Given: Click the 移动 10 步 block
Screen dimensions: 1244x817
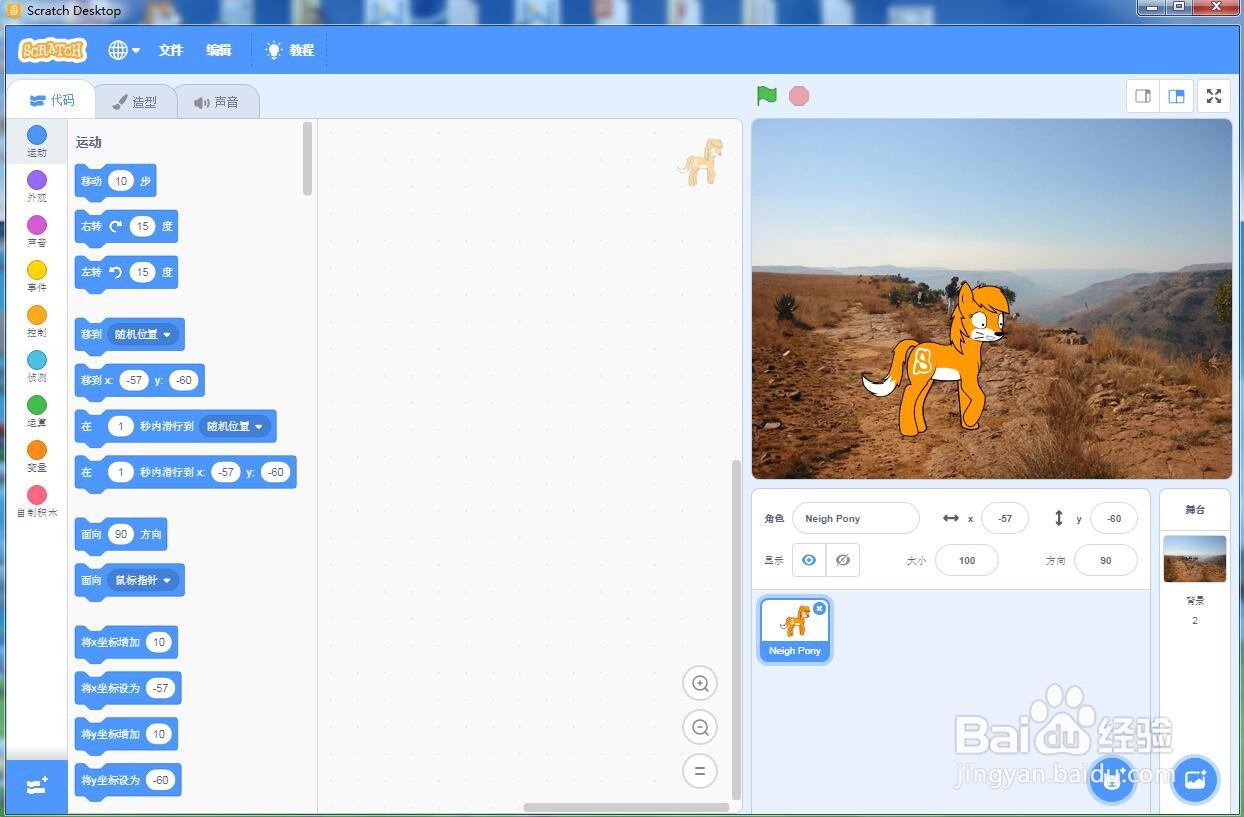Looking at the screenshot, I should 115,182.
